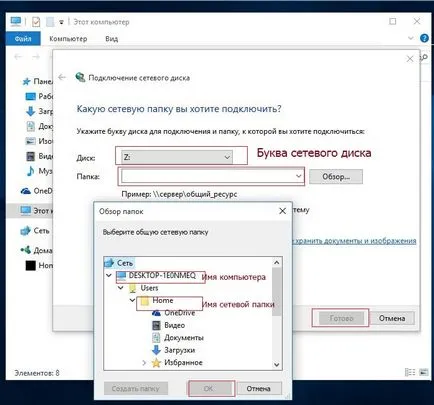Open the Папка folder path dropdown arrow
This screenshot has height=405, width=434.
pos(298,176)
